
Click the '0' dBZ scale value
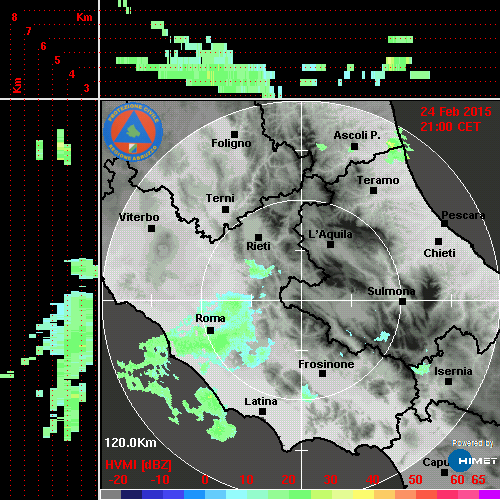coord(205,480)
